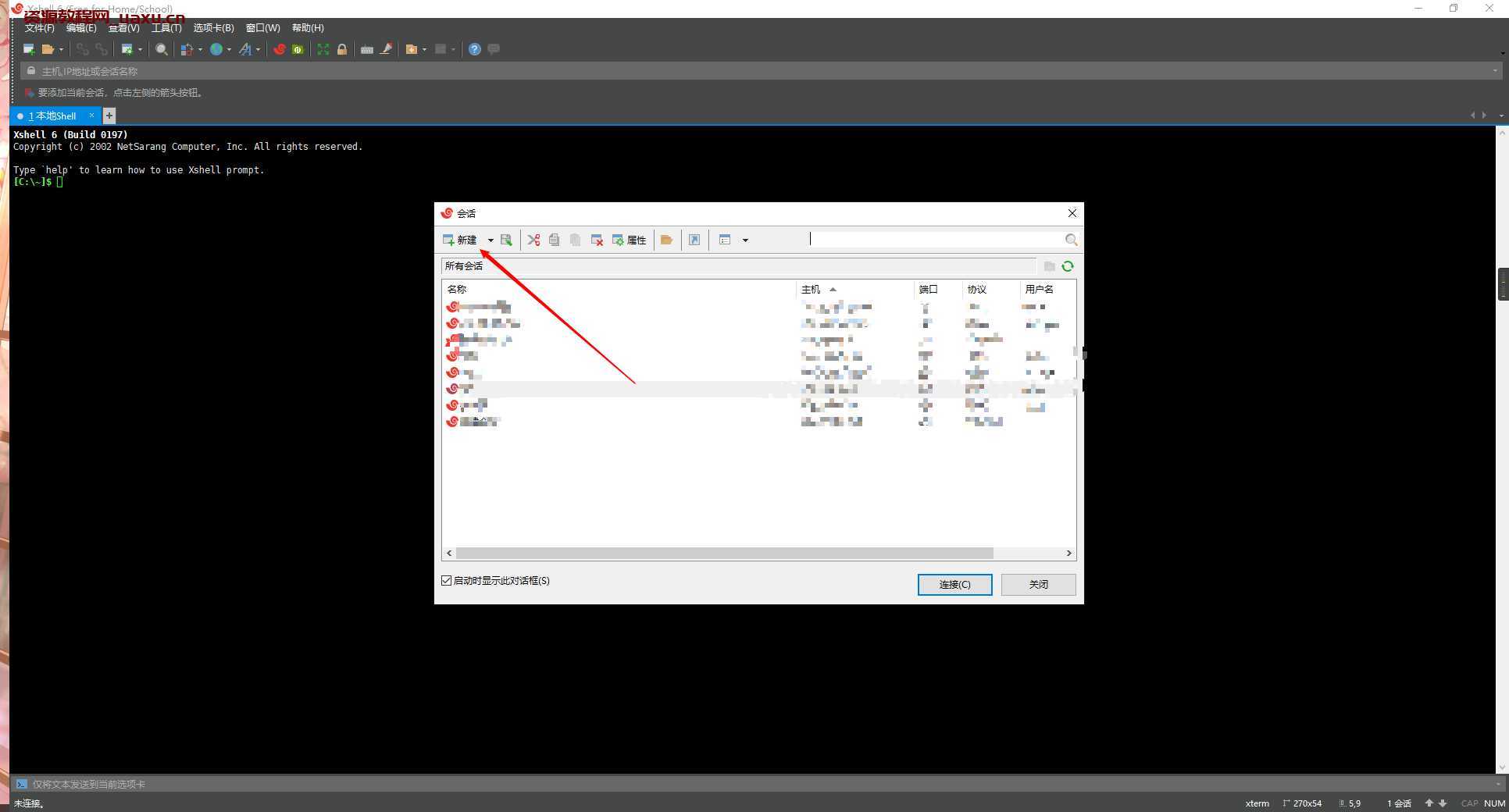Expand address bar history dropdown
1509x812 pixels.
click(1495, 71)
